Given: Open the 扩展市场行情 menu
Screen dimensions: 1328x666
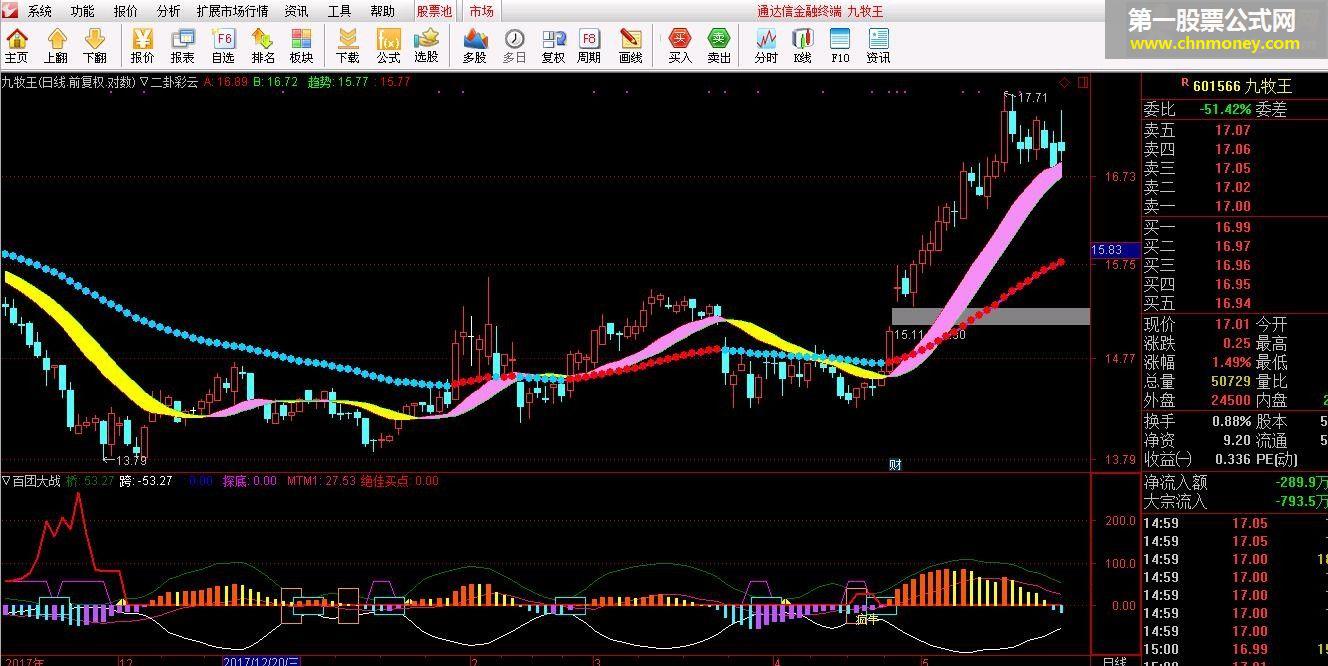Looking at the screenshot, I should pyautogui.click(x=233, y=11).
